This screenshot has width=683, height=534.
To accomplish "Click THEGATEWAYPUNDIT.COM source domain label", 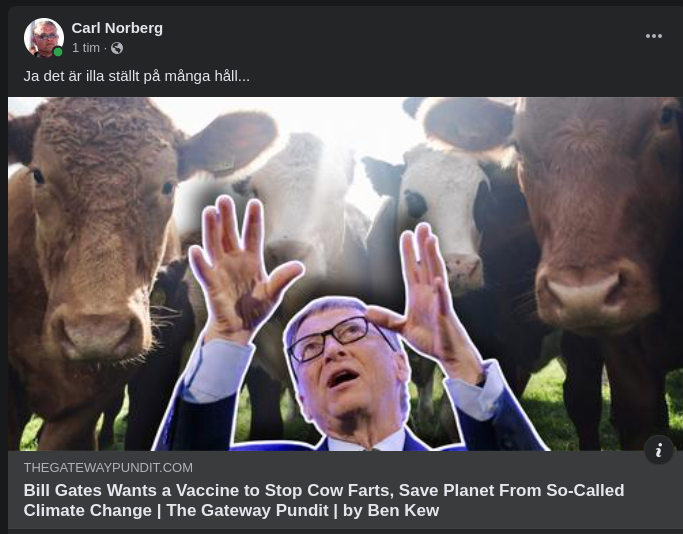I will (108, 467).
